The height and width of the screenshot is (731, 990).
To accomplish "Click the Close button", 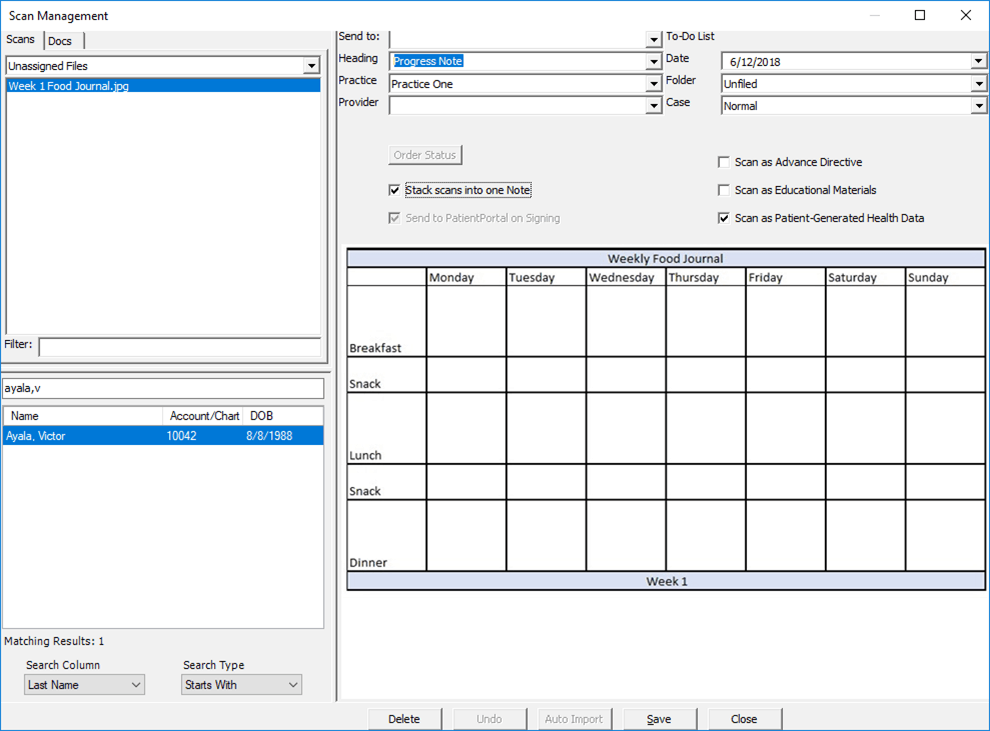I will [x=744, y=719].
